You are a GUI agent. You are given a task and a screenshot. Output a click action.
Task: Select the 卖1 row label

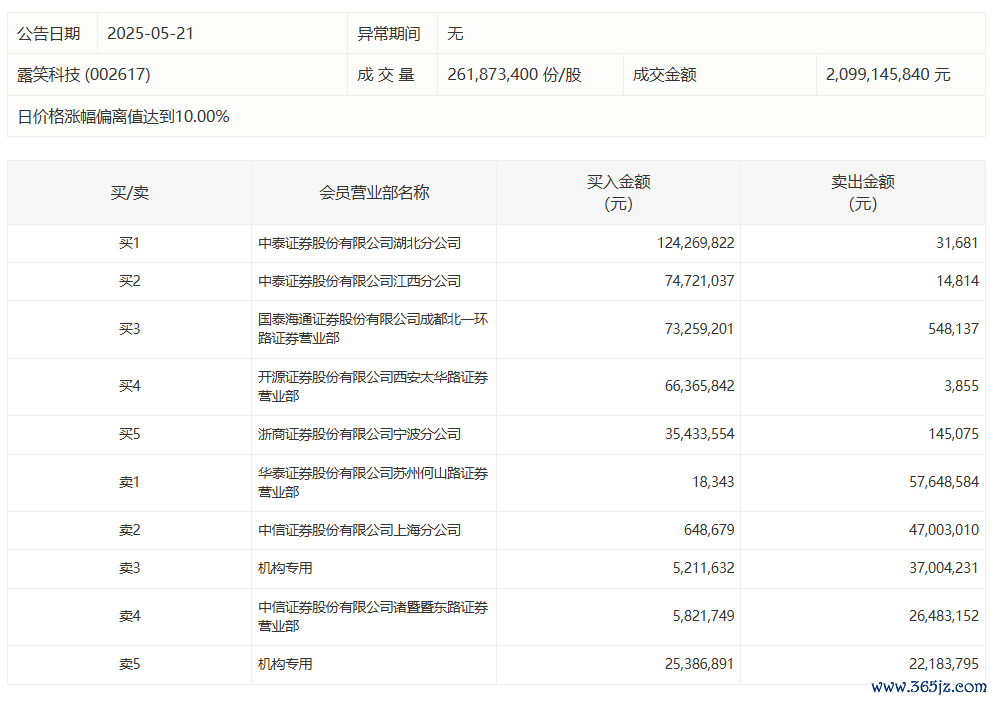pos(129,483)
